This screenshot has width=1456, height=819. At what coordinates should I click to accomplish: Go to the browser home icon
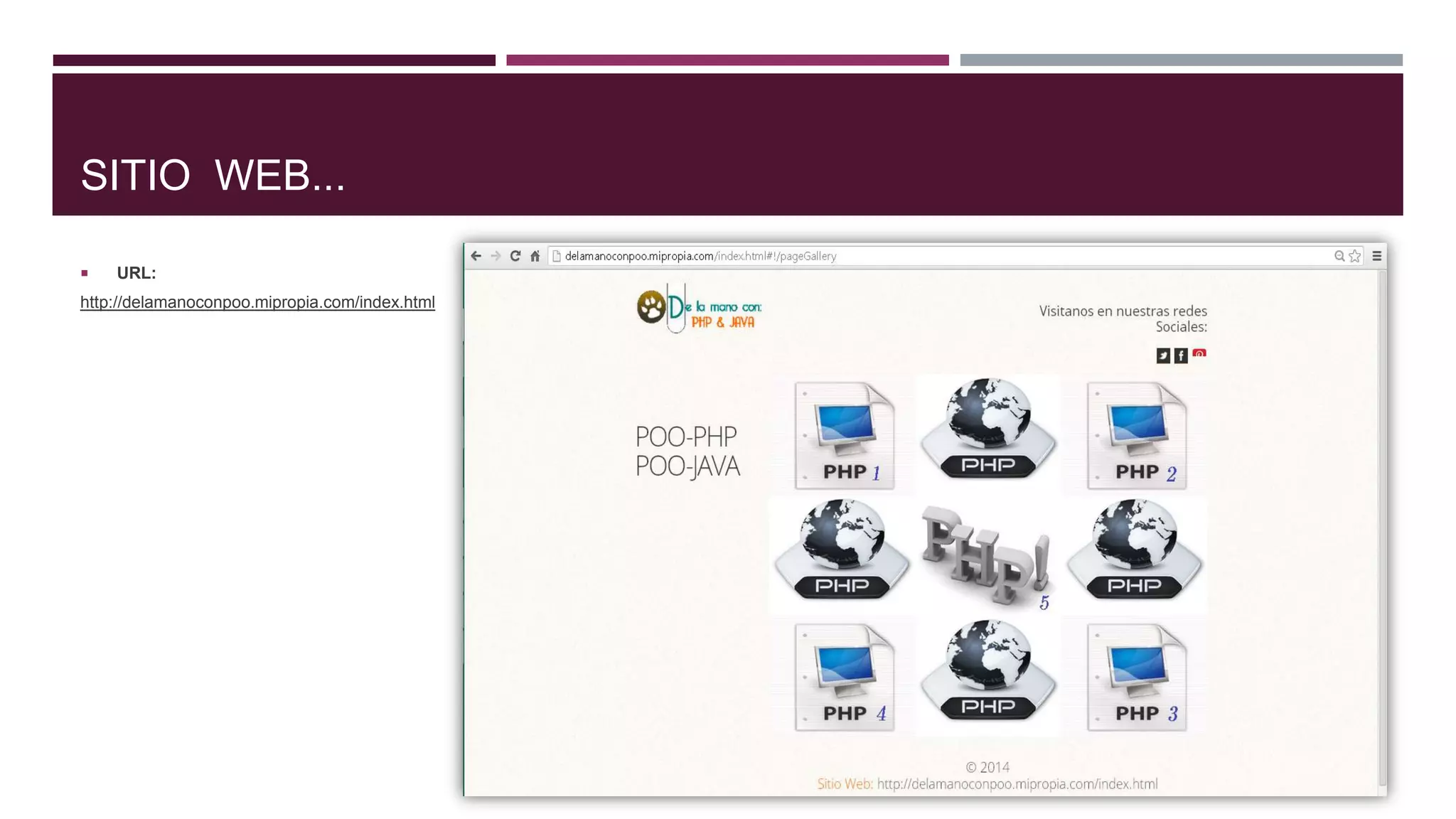tap(535, 256)
